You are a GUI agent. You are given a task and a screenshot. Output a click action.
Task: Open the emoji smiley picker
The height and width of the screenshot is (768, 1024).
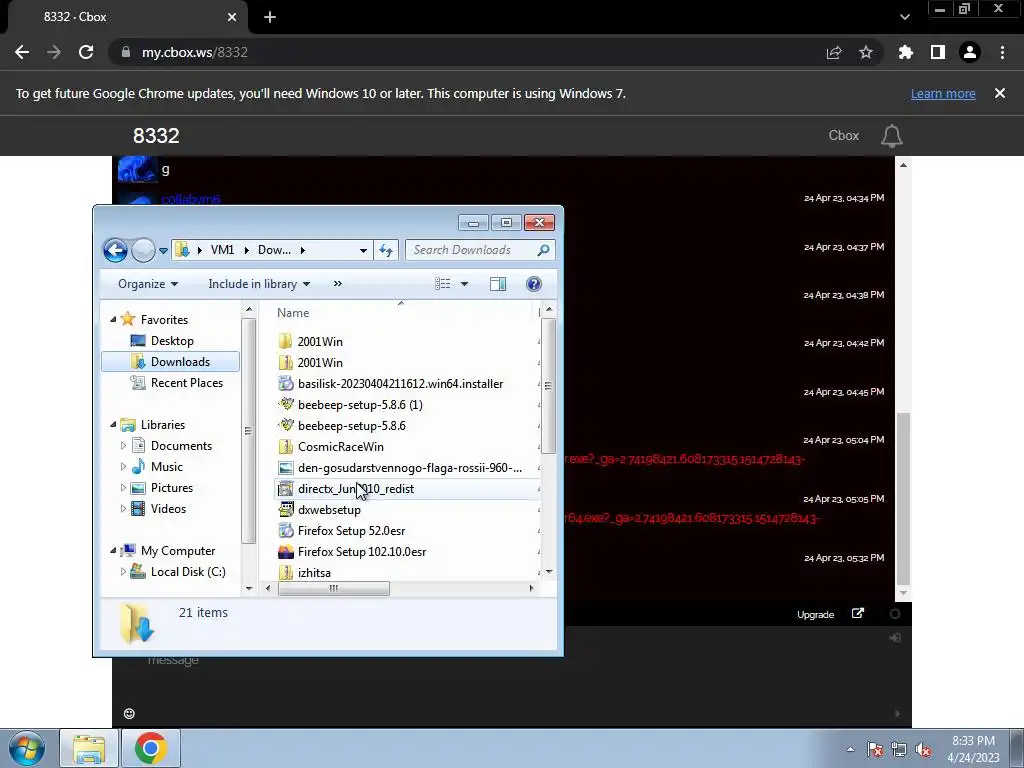tap(129, 713)
